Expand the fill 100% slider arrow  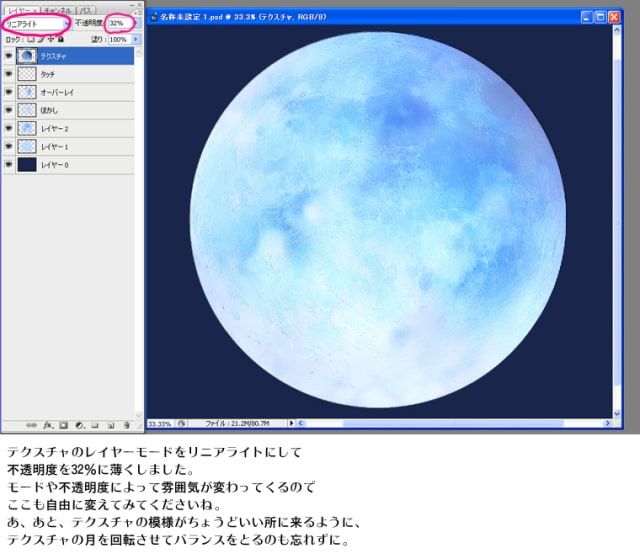[x=136, y=39]
